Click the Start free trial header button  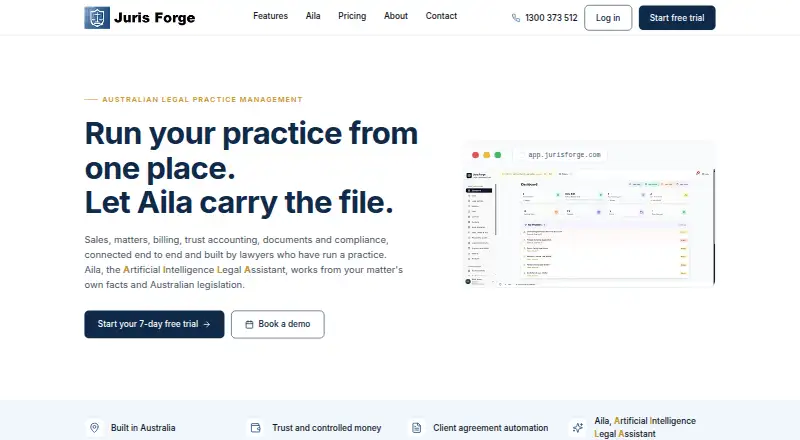pos(677,18)
